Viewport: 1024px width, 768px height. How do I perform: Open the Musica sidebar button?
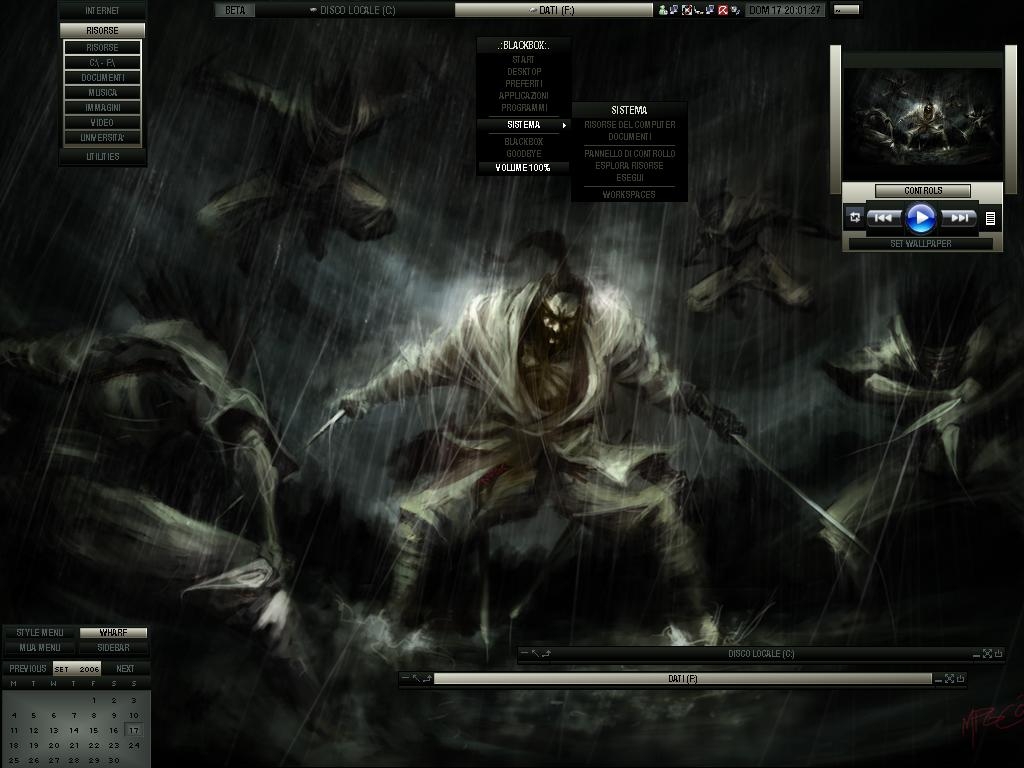[x=103, y=93]
